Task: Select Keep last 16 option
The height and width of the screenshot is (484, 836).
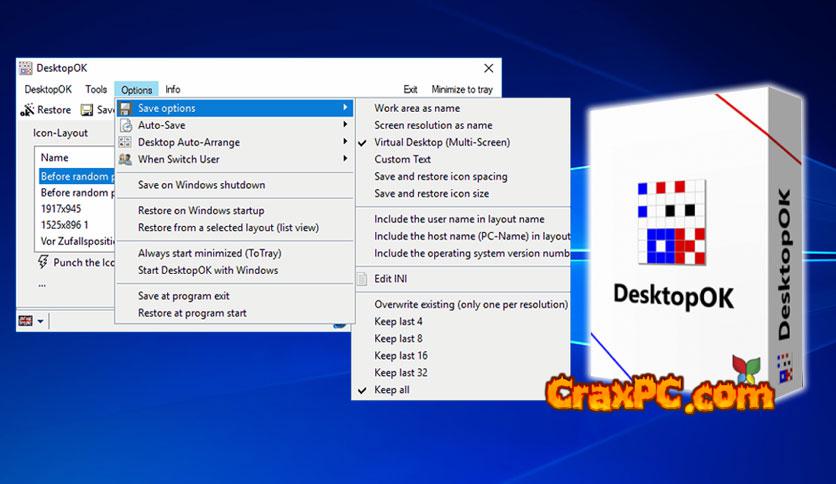Action: (400, 356)
